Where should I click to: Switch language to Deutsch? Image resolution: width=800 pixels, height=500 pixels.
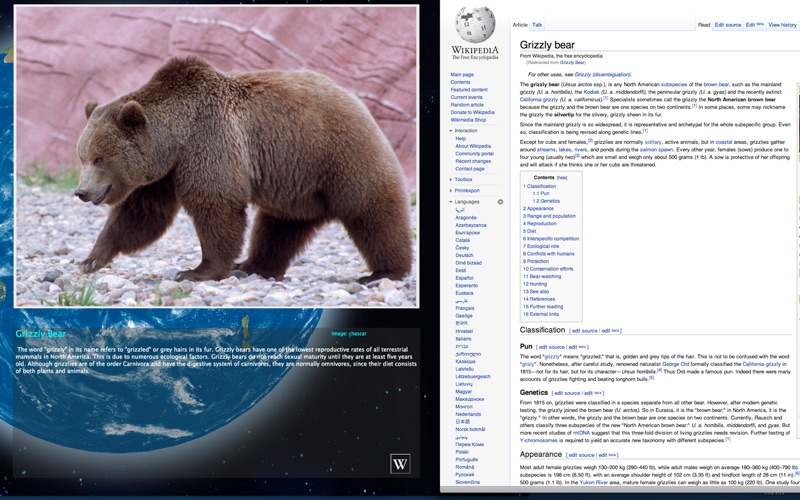point(464,255)
